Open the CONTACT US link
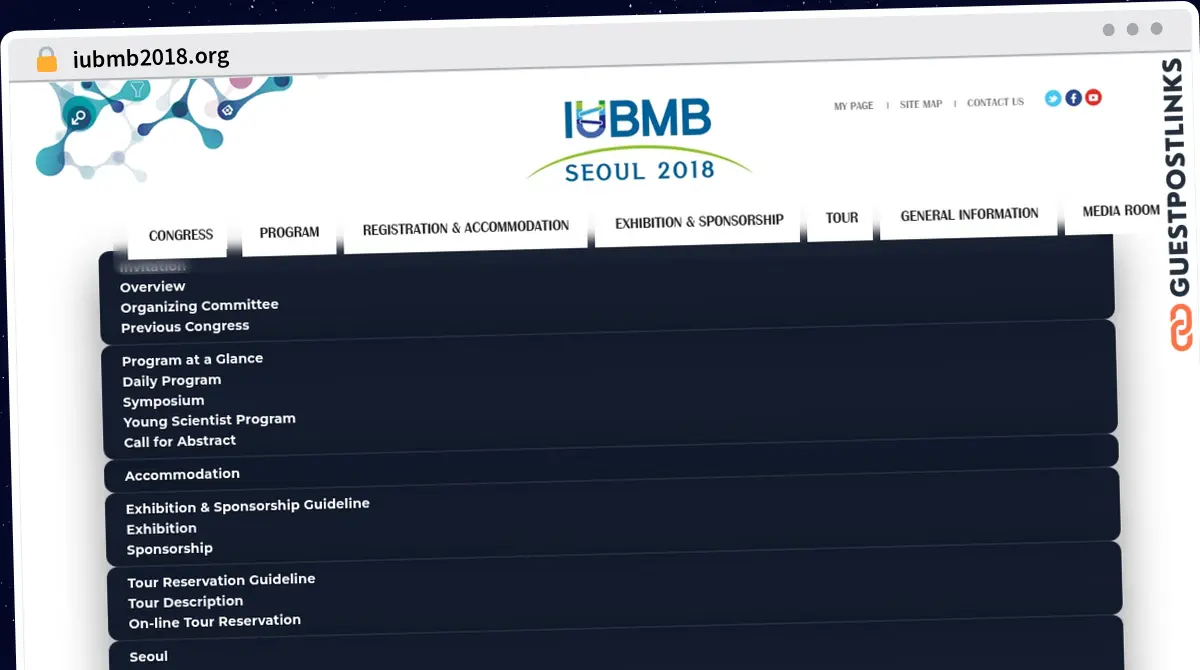 point(994,101)
